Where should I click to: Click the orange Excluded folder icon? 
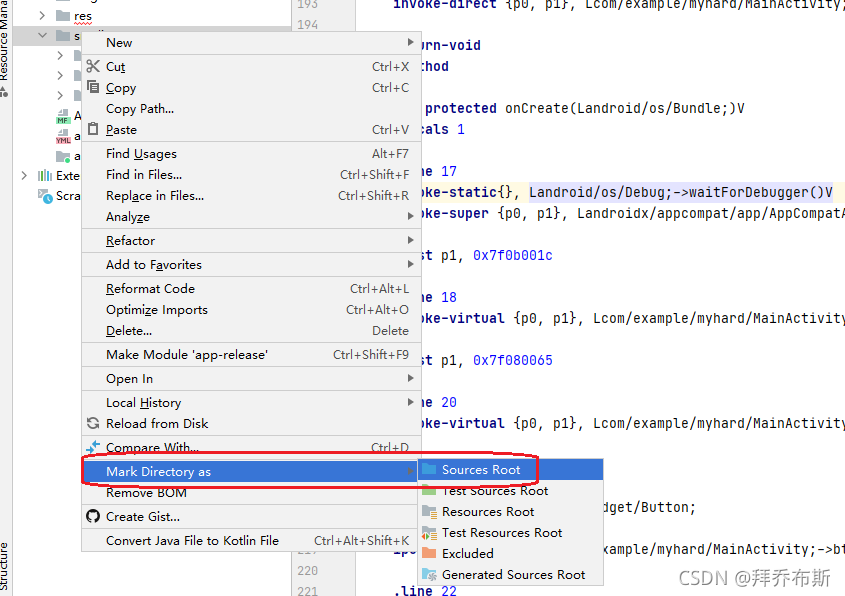point(429,553)
